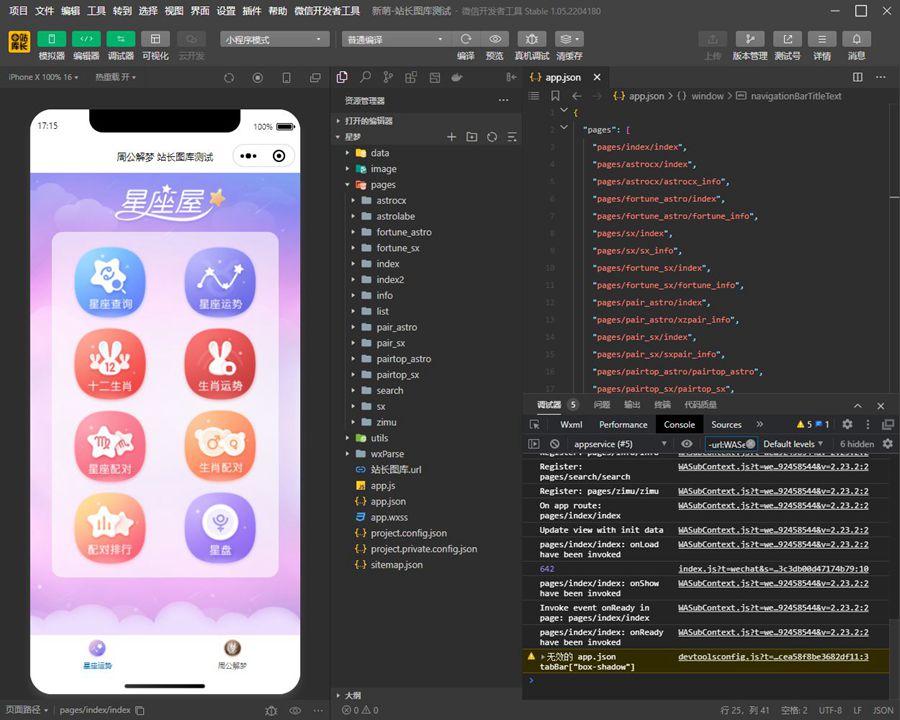Tap the 星座查询 button in simulator

coord(109,281)
